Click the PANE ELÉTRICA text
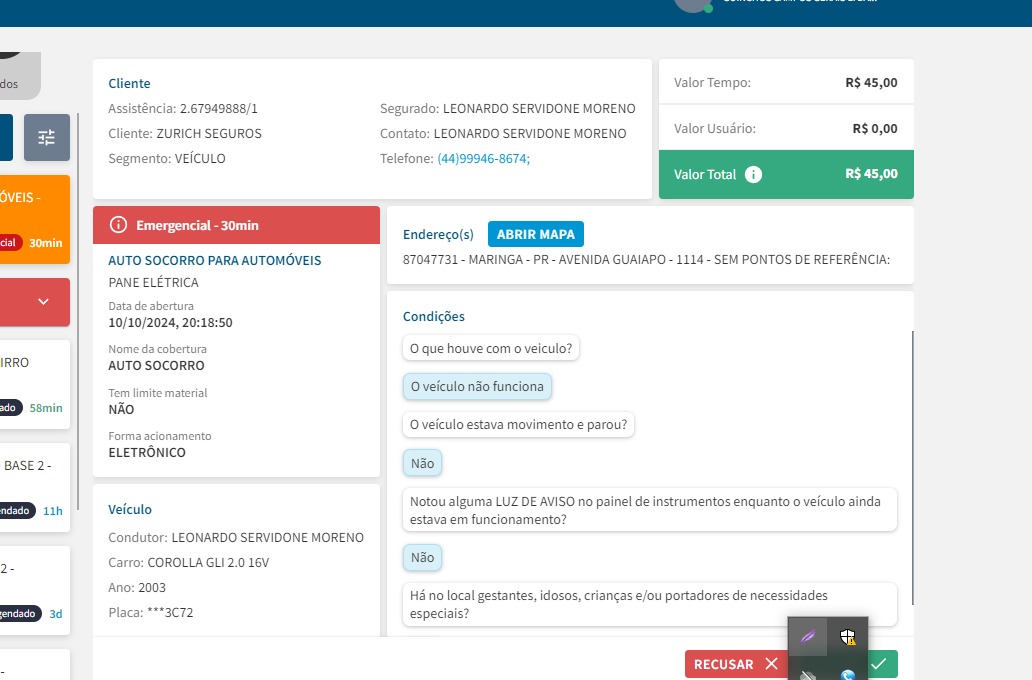Viewport: 1032px width, 680px height. pos(153,282)
